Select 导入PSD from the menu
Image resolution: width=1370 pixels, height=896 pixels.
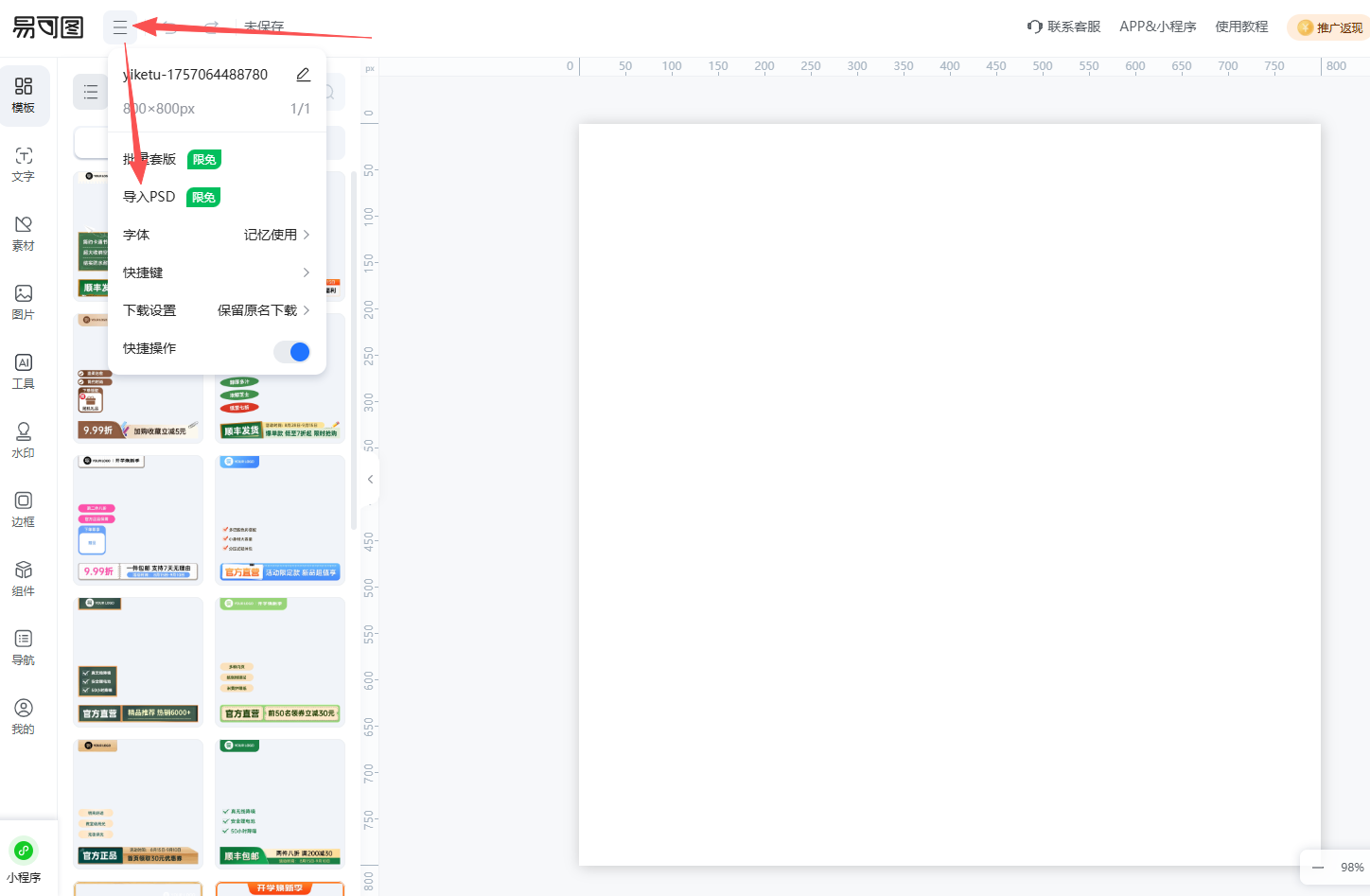click(x=149, y=196)
